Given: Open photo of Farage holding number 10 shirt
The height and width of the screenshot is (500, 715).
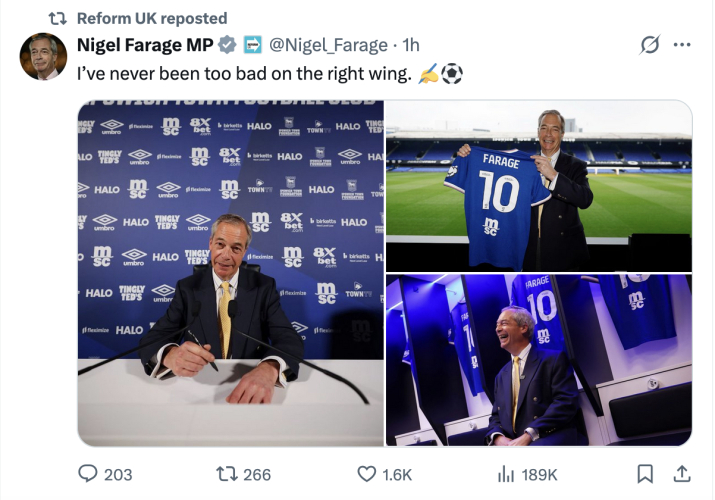Looking at the screenshot, I should pos(538,185).
